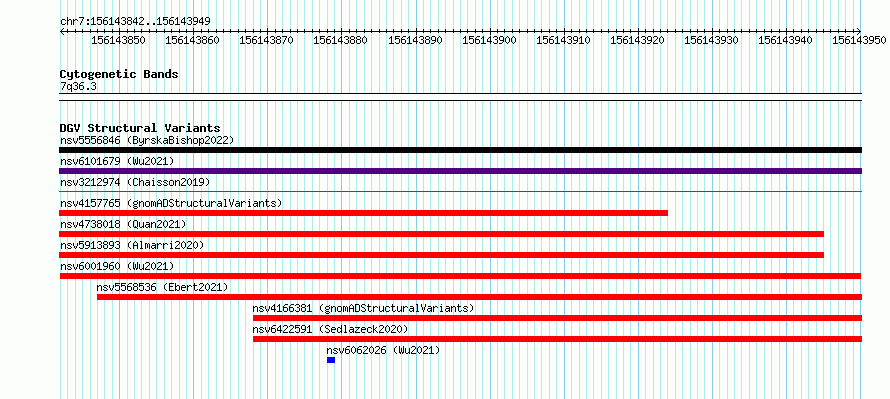This screenshot has height=399, width=890.
Task: Click the nsv5556846 (ByrskaBishop2022) label
Action: pos(146,140)
